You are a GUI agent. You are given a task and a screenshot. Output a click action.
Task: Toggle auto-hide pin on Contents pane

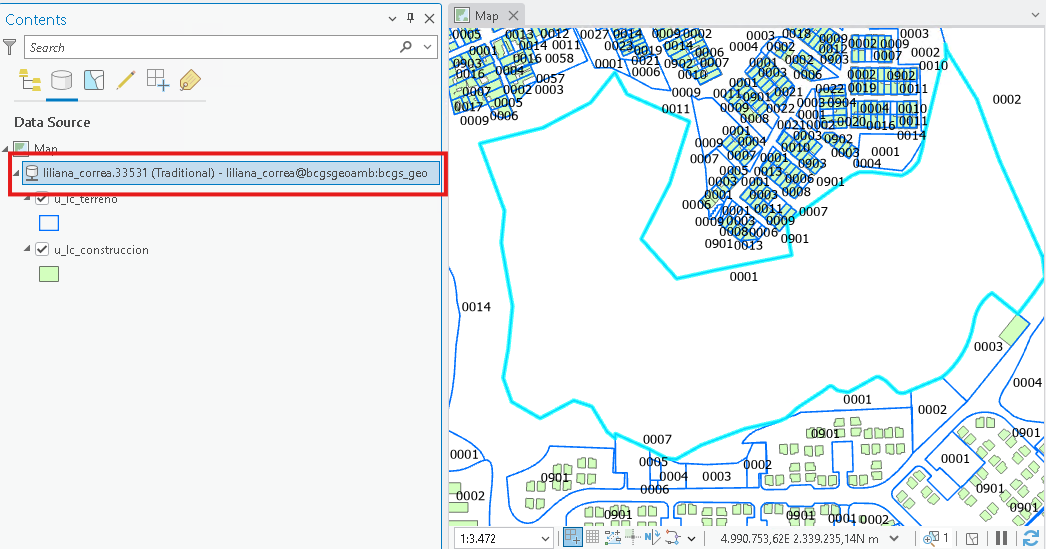click(x=410, y=18)
